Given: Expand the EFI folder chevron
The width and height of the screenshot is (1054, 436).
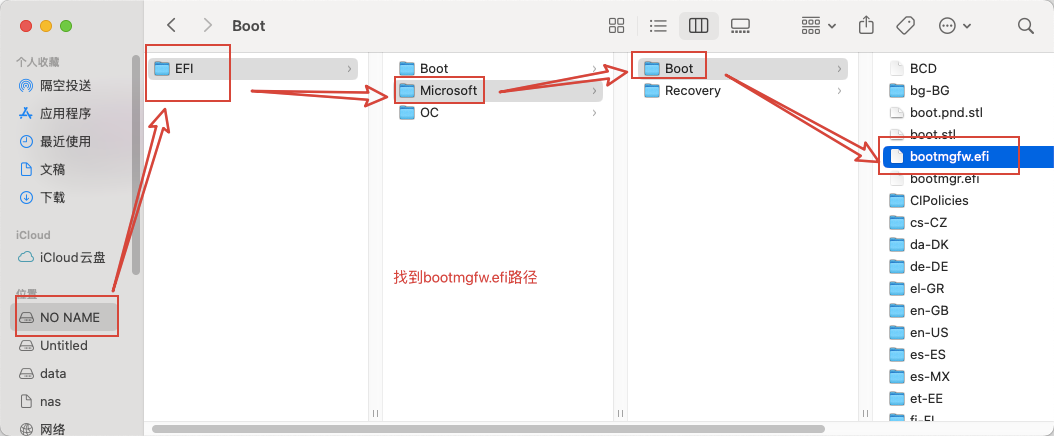Looking at the screenshot, I should (349, 69).
